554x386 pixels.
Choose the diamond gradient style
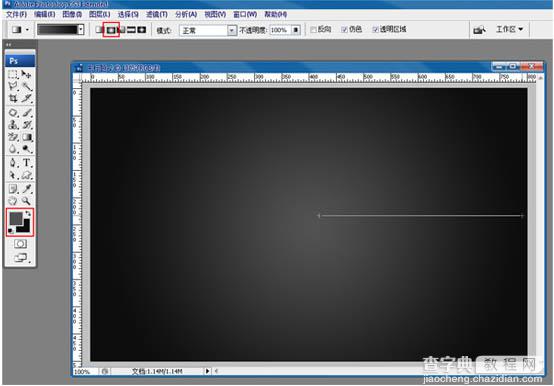141,30
